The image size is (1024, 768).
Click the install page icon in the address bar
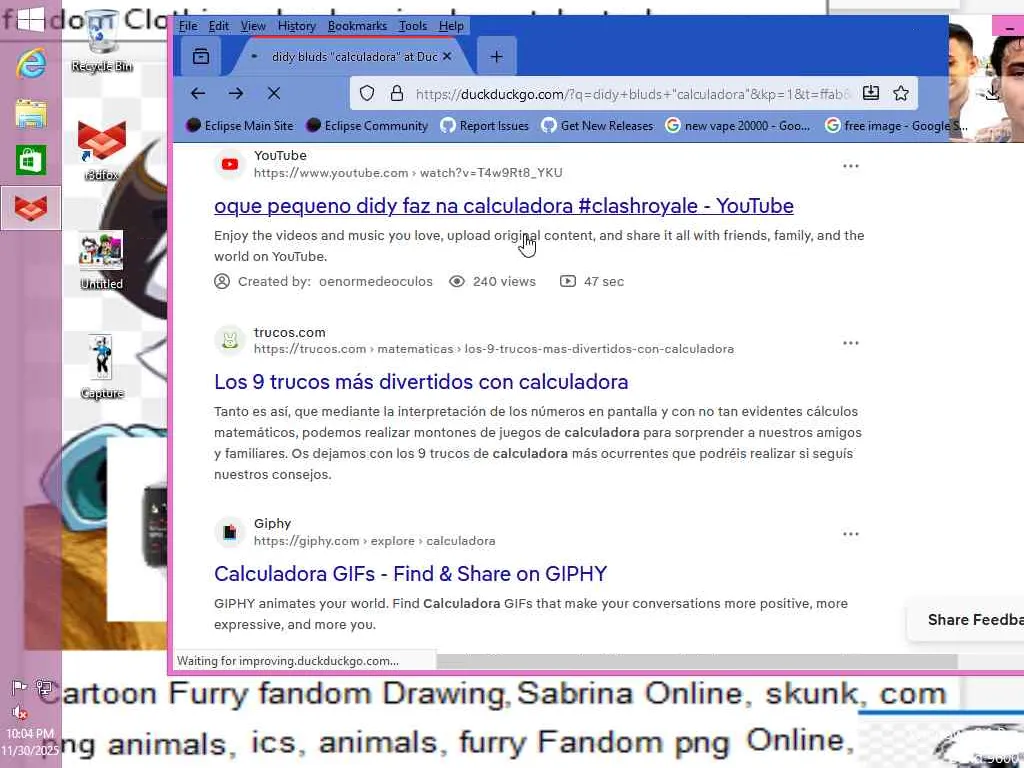(x=871, y=93)
